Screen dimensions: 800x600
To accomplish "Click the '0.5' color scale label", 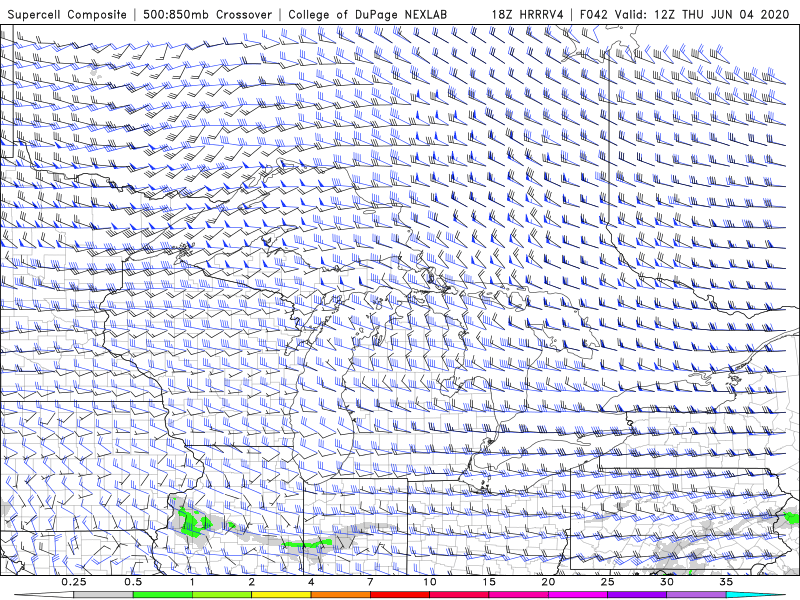I will tap(133, 582).
